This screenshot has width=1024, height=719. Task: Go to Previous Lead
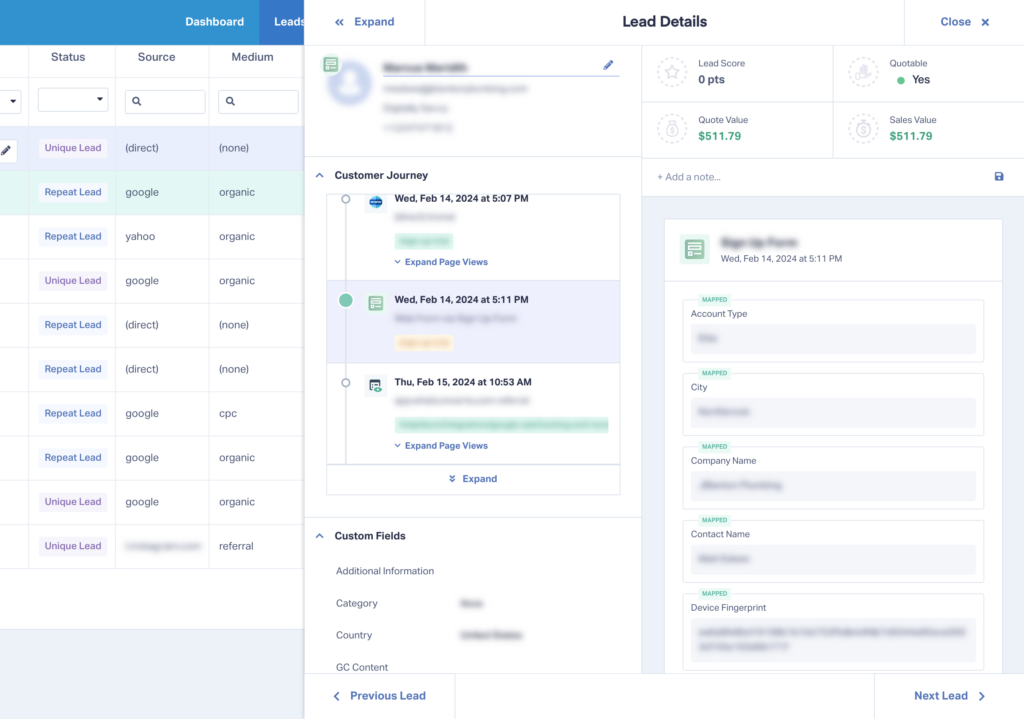(x=379, y=695)
